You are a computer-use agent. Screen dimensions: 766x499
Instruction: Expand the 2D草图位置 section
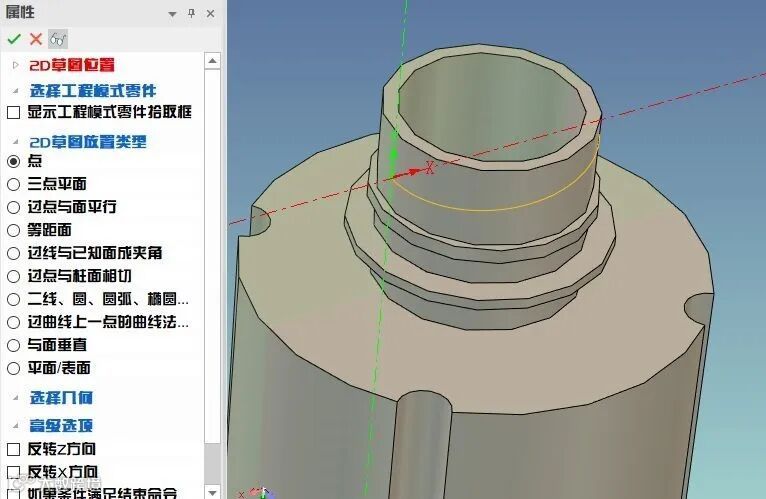click(x=15, y=65)
